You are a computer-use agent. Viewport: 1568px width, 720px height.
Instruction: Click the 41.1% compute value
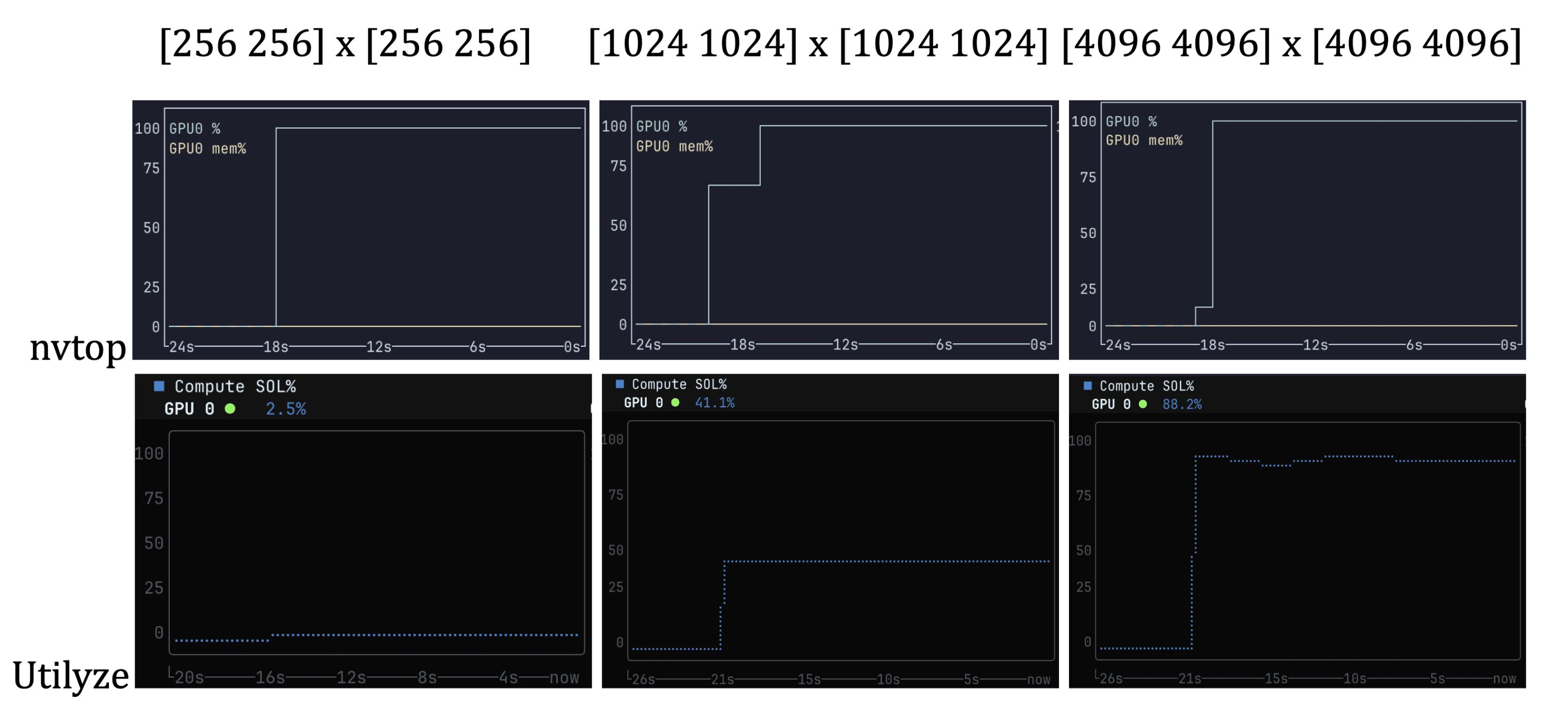715,402
